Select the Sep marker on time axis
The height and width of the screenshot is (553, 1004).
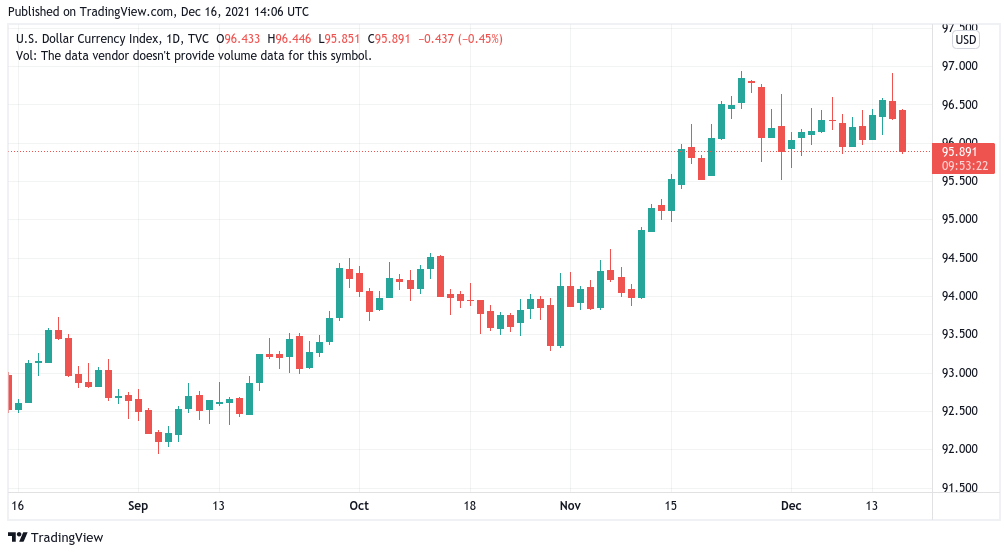(138, 506)
